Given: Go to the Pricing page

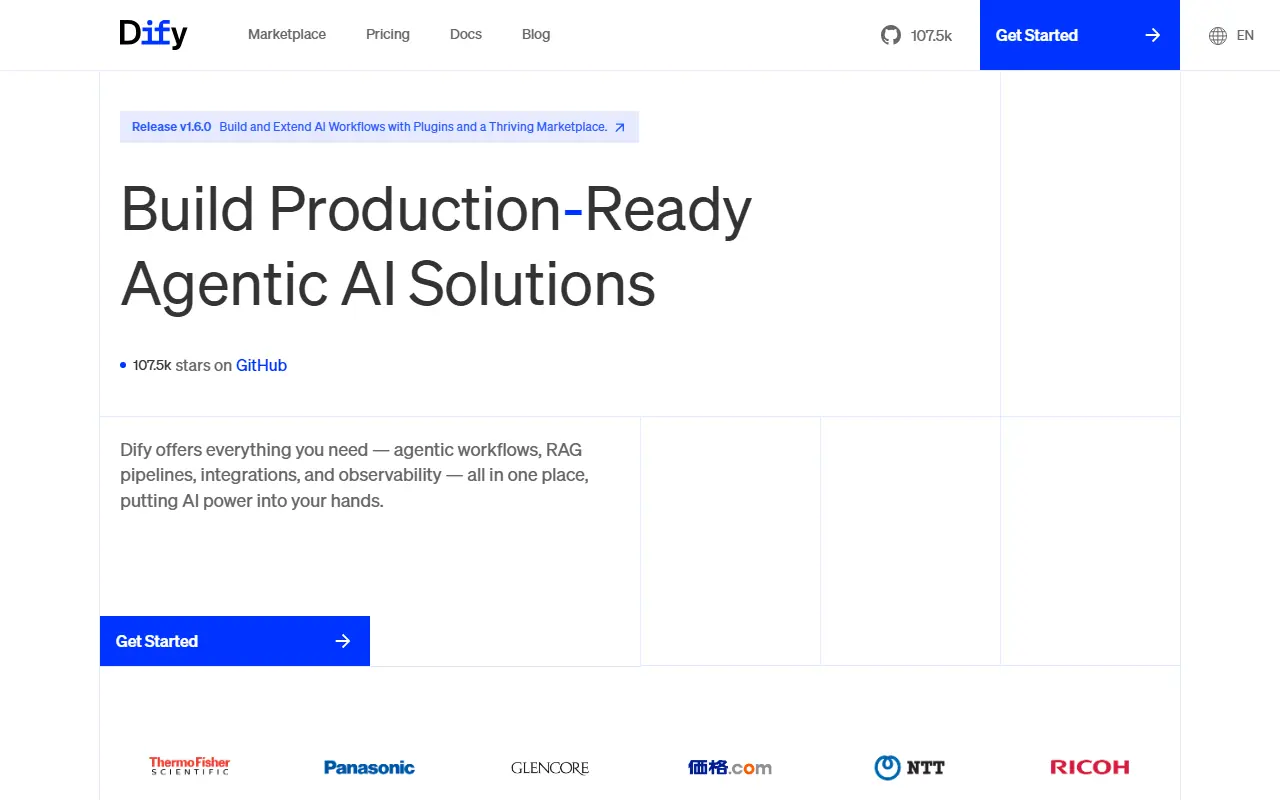Looking at the screenshot, I should [x=388, y=34].
